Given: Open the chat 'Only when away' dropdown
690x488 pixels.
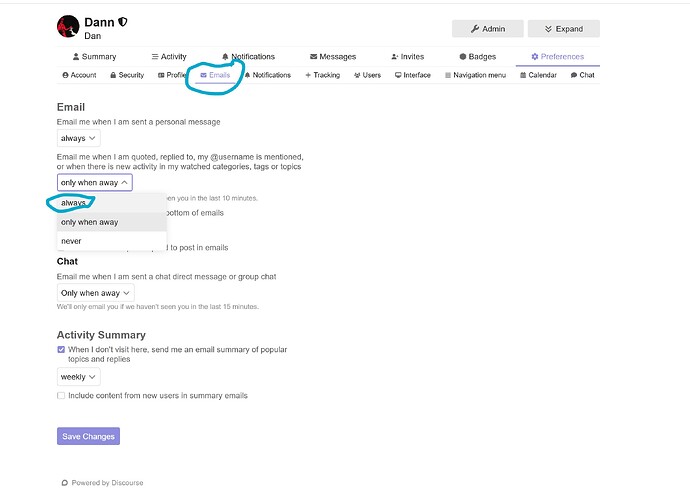Looking at the screenshot, I should coord(95,293).
